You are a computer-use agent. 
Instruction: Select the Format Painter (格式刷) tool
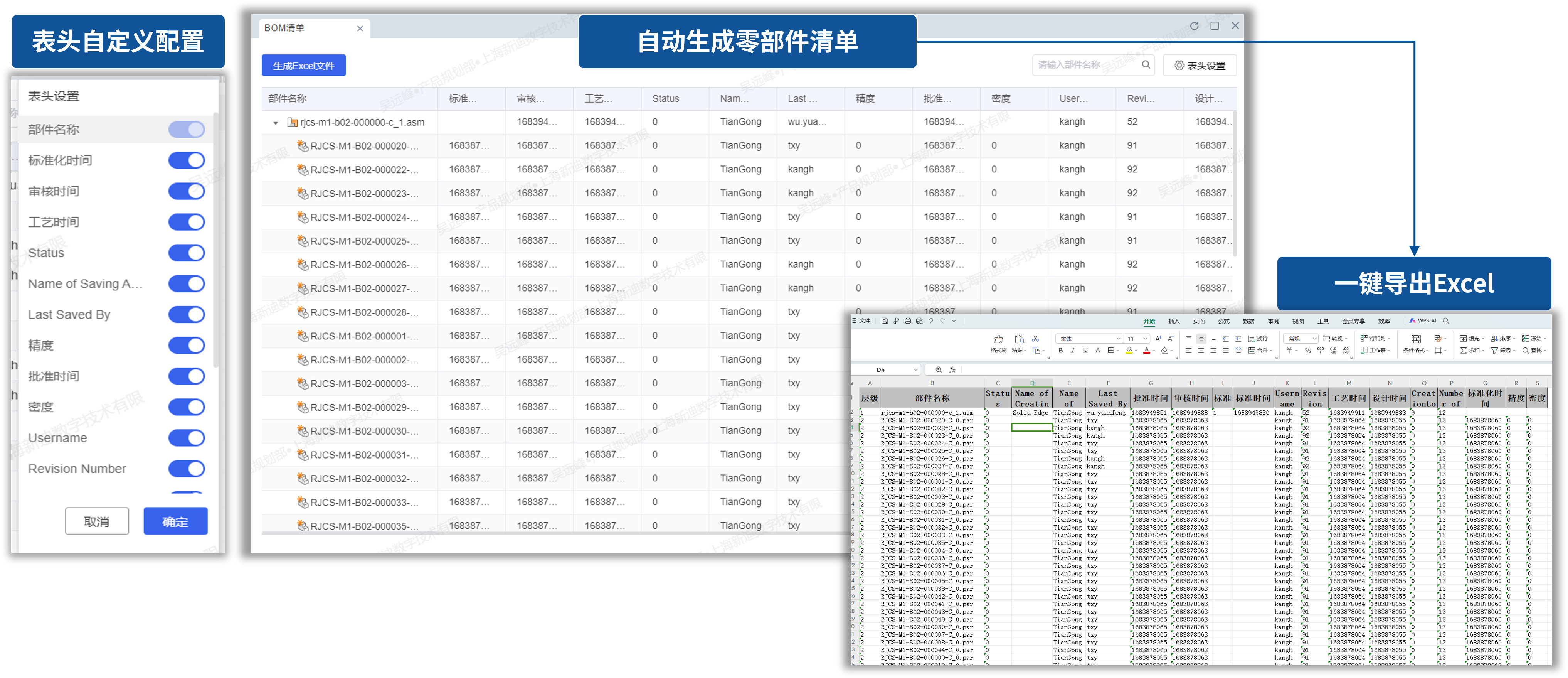pyautogui.click(x=999, y=344)
